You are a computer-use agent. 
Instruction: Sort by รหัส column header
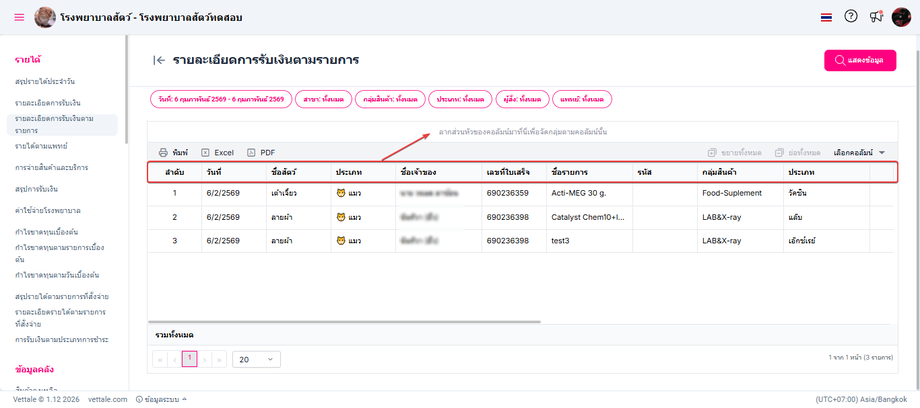click(x=664, y=173)
